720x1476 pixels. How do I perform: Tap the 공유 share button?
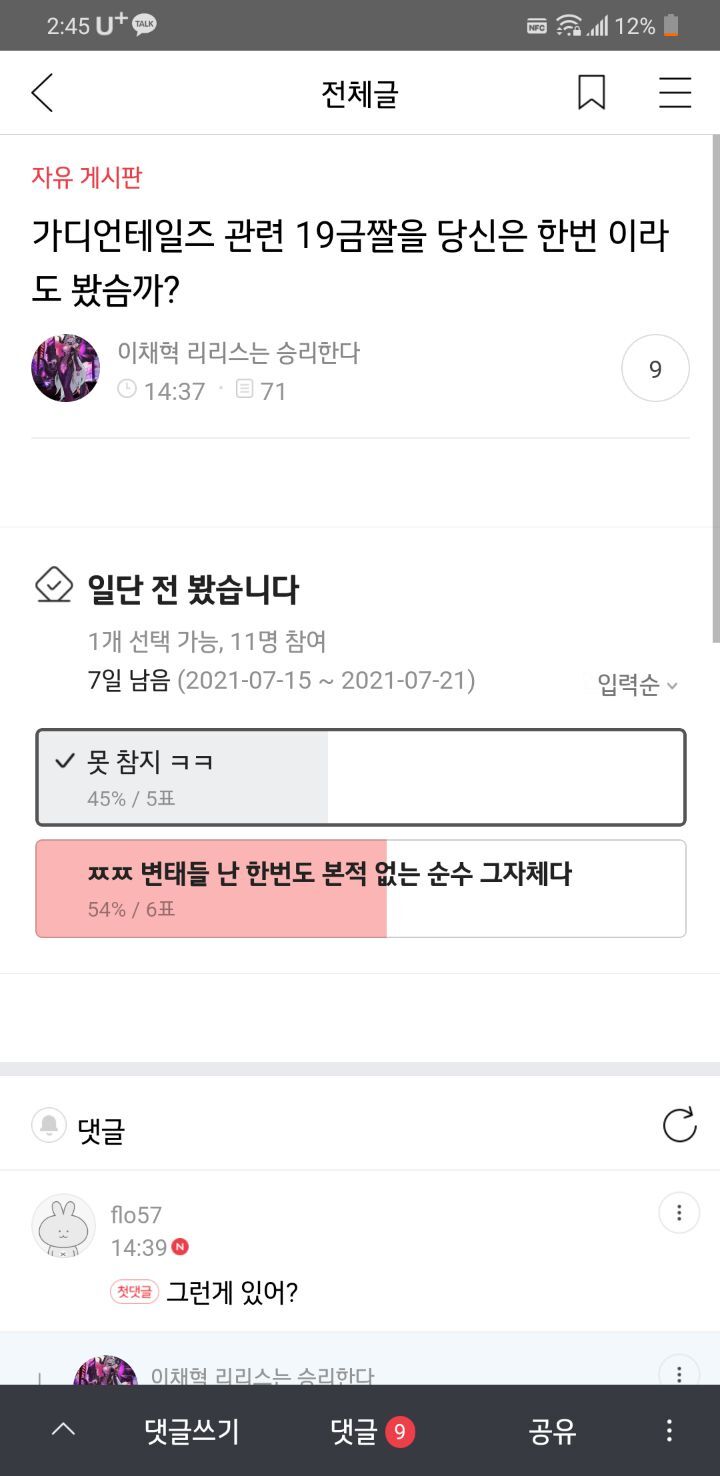pyautogui.click(x=552, y=1431)
